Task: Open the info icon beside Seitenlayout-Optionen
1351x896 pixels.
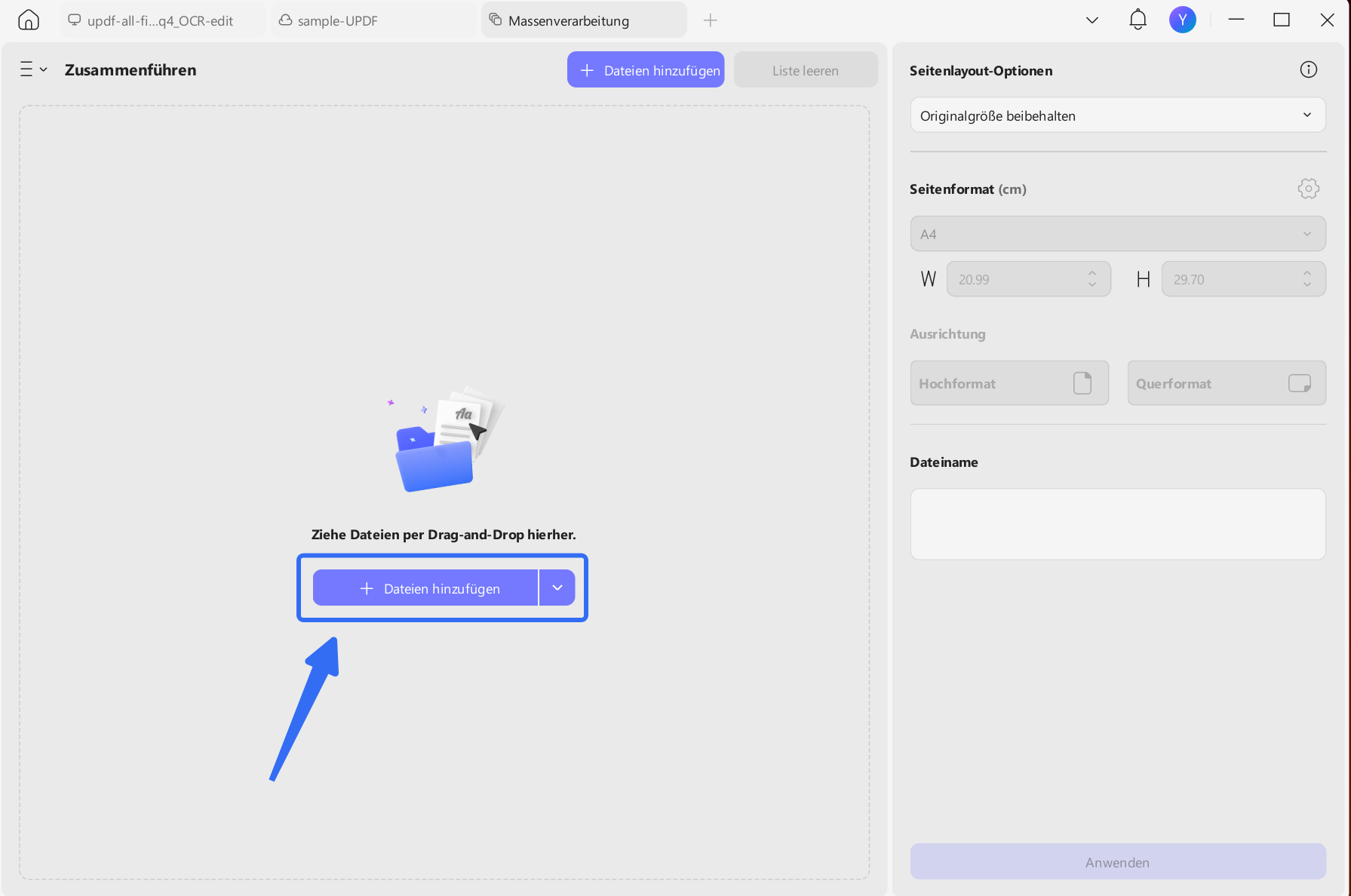Action: (1308, 69)
